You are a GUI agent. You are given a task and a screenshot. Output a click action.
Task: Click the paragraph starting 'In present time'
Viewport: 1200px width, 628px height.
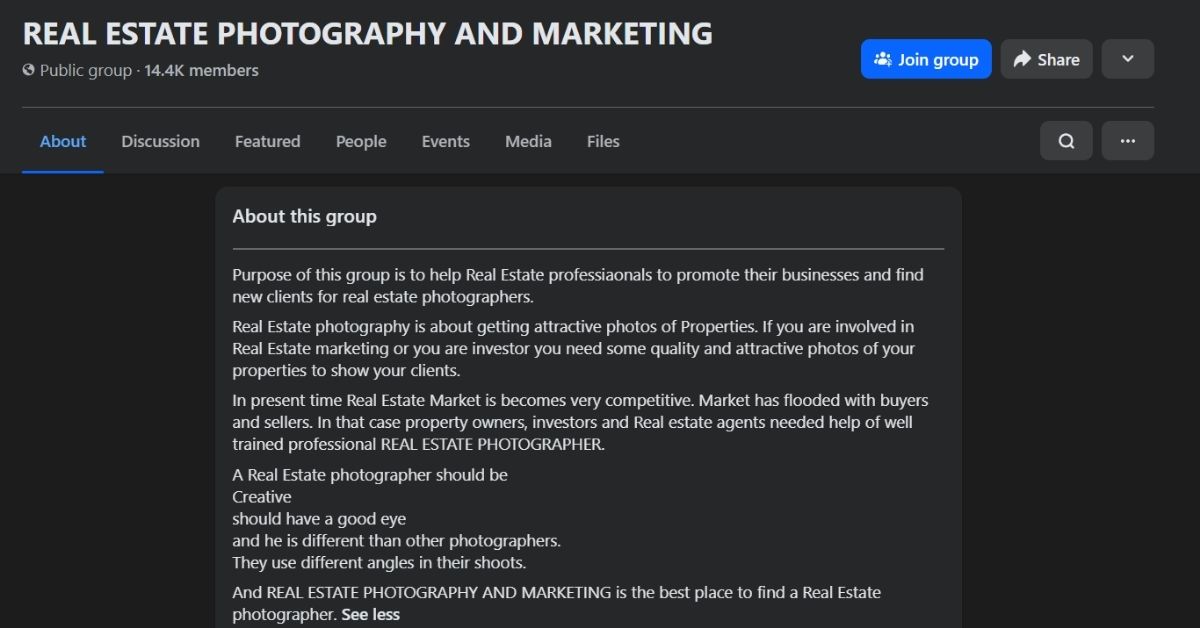tap(580, 422)
